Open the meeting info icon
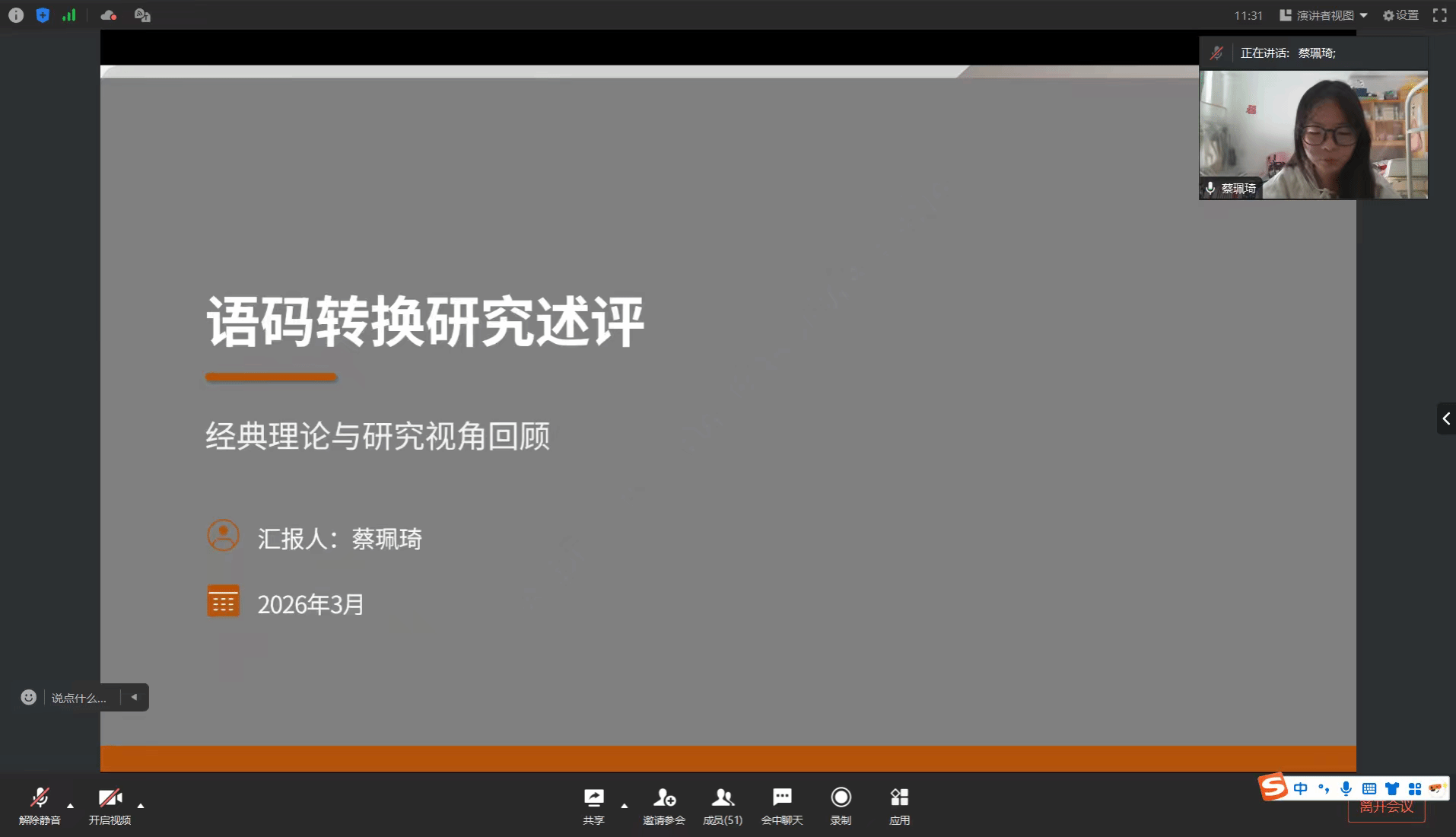Viewport: 1456px width, 837px height. 16,15
